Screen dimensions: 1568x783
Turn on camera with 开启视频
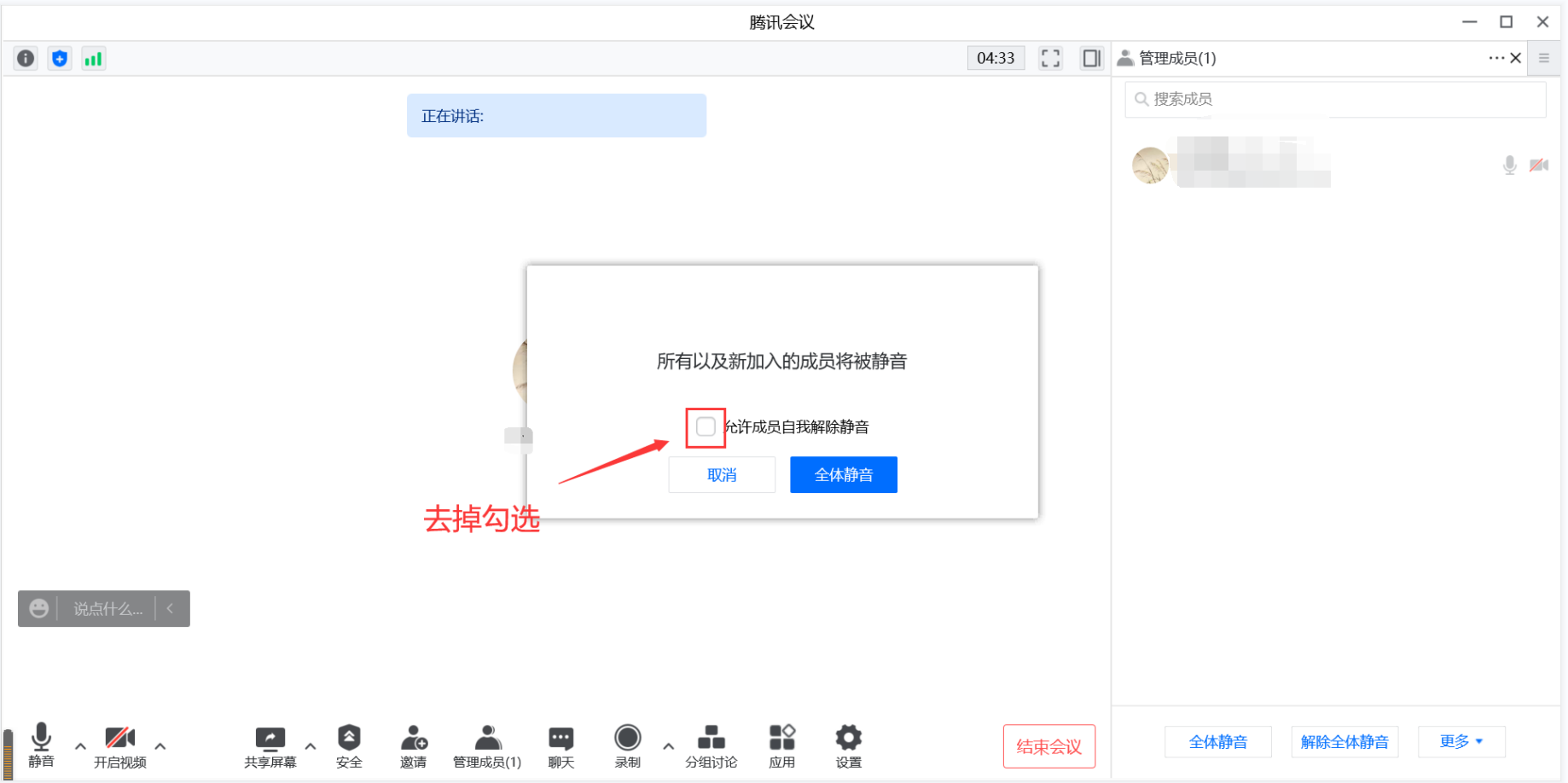(120, 746)
